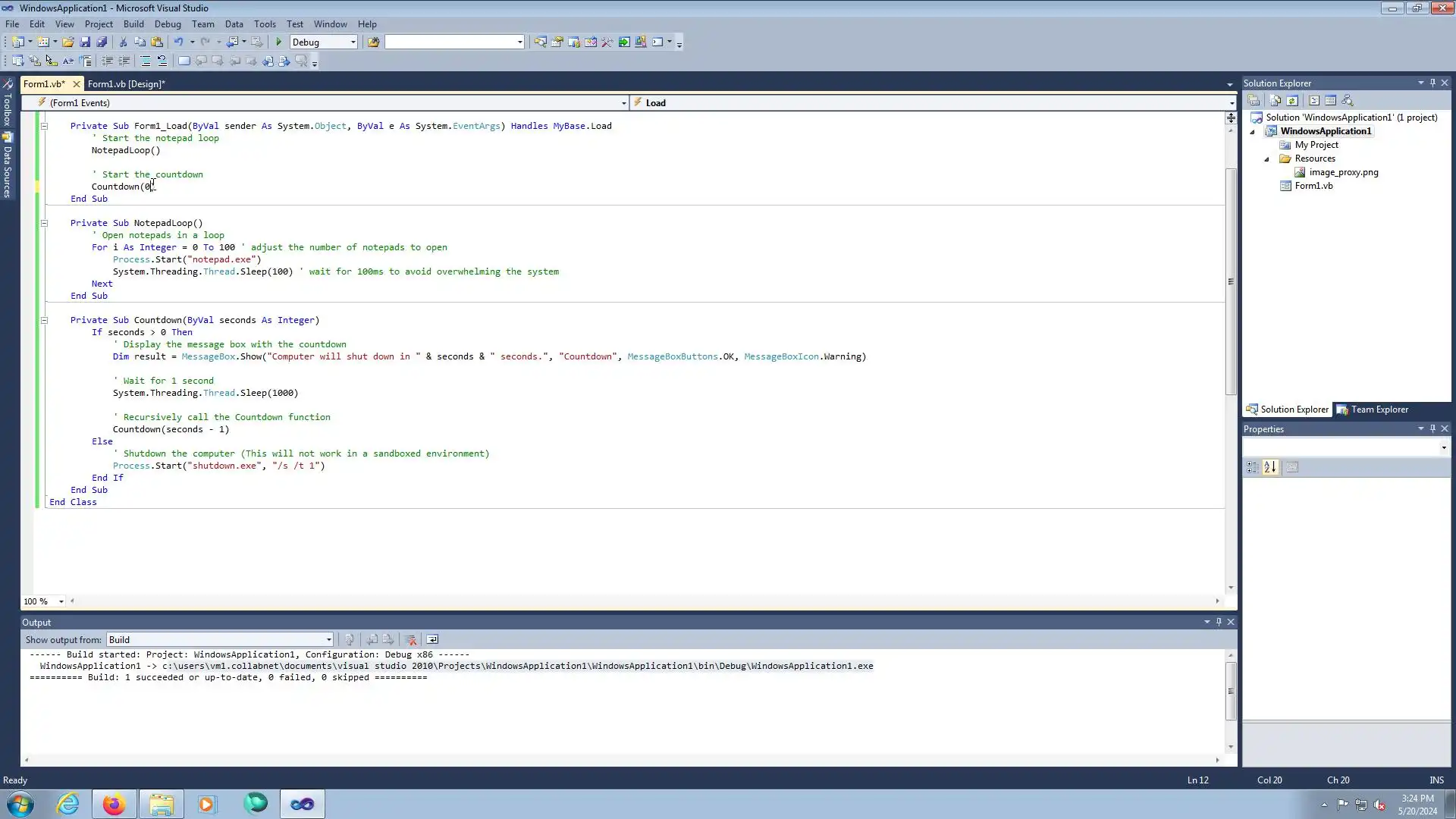Viewport: 1456px width, 819px height.
Task: Click View Class Diagram icon
Action: [x=1348, y=101]
